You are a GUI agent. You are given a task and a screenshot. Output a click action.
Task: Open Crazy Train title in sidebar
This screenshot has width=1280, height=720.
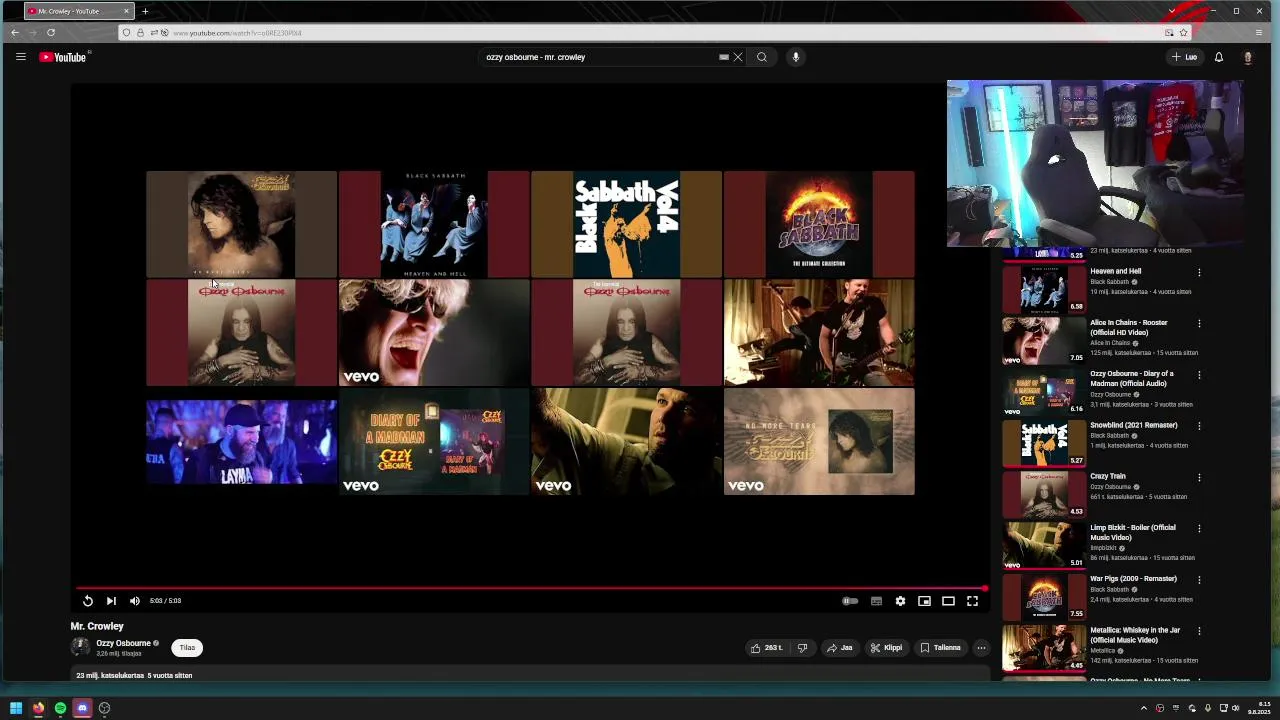point(1108,476)
